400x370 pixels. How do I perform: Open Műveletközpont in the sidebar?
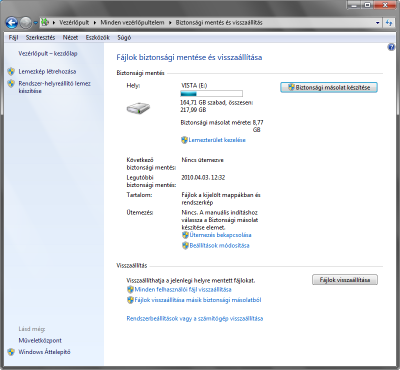40,340
